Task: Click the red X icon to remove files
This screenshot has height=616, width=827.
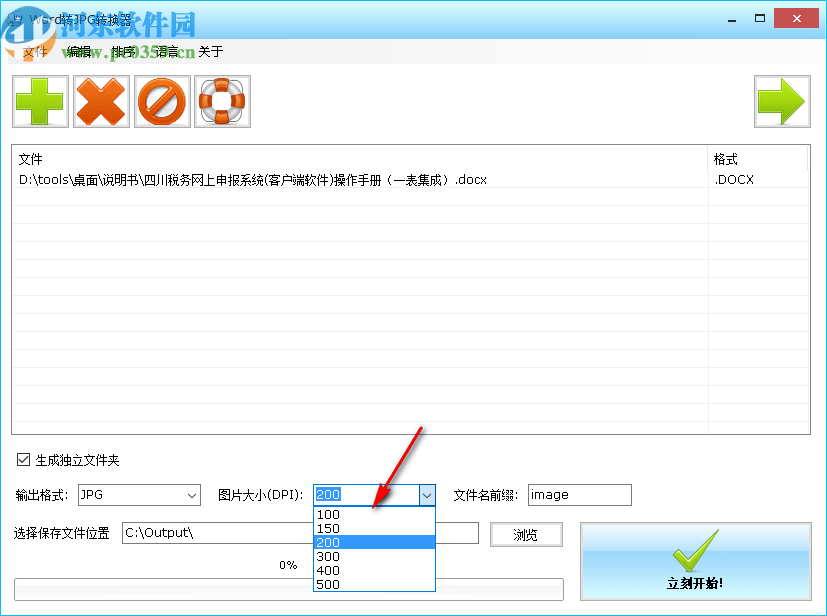Action: [x=101, y=101]
